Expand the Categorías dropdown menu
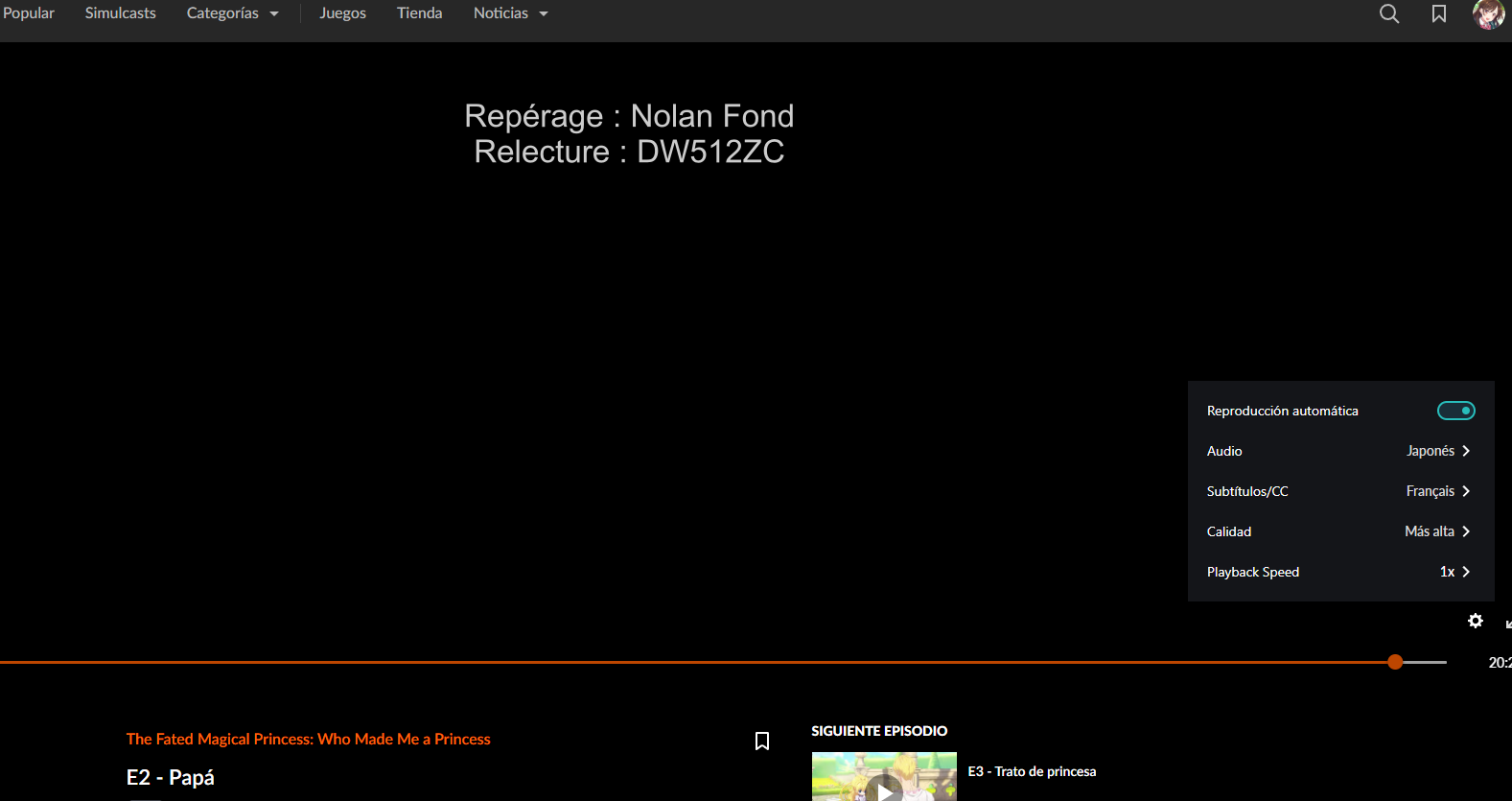This screenshot has width=1512, height=801. coord(232,13)
